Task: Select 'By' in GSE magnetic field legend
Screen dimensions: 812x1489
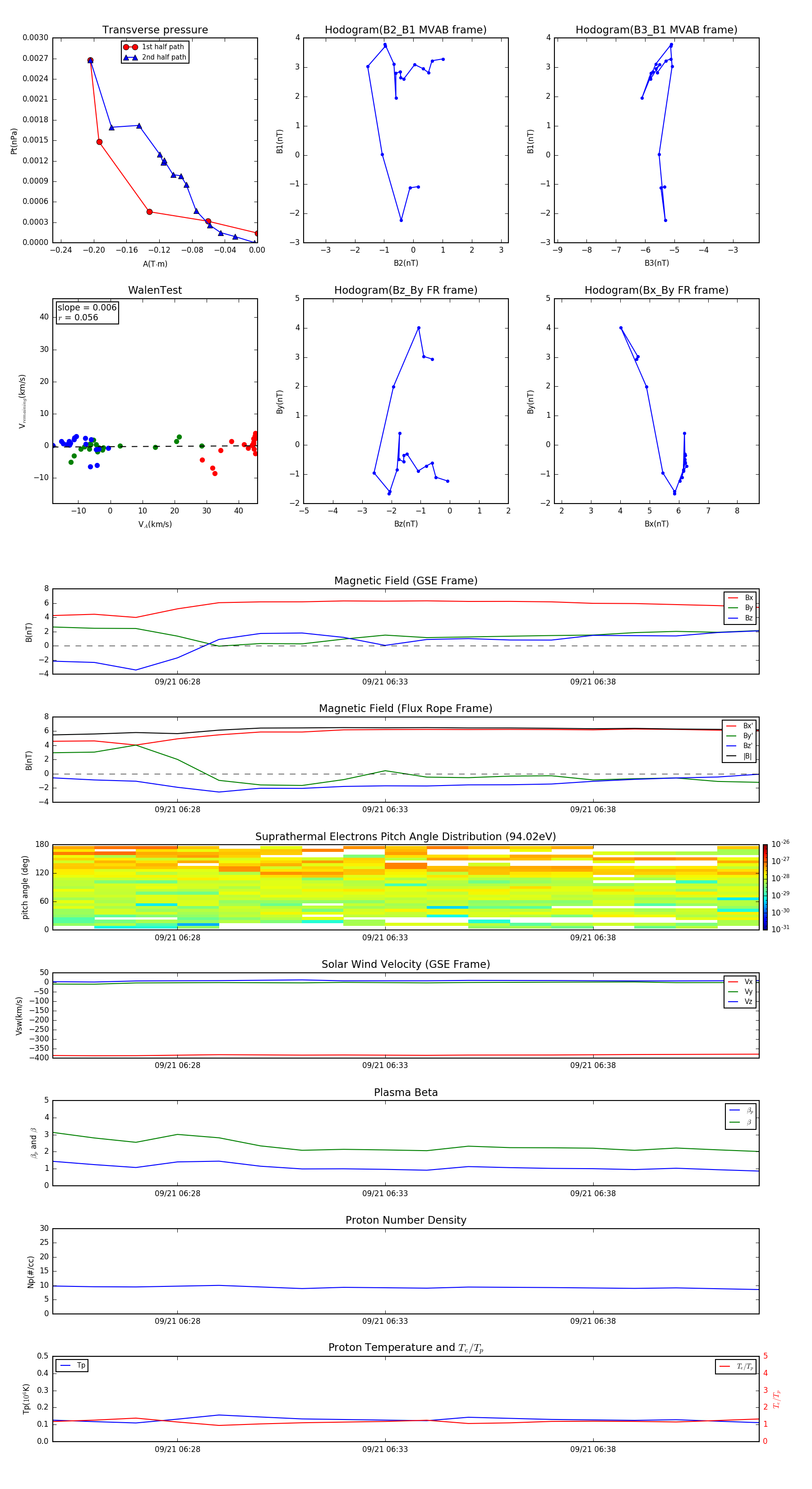Action: tap(741, 607)
